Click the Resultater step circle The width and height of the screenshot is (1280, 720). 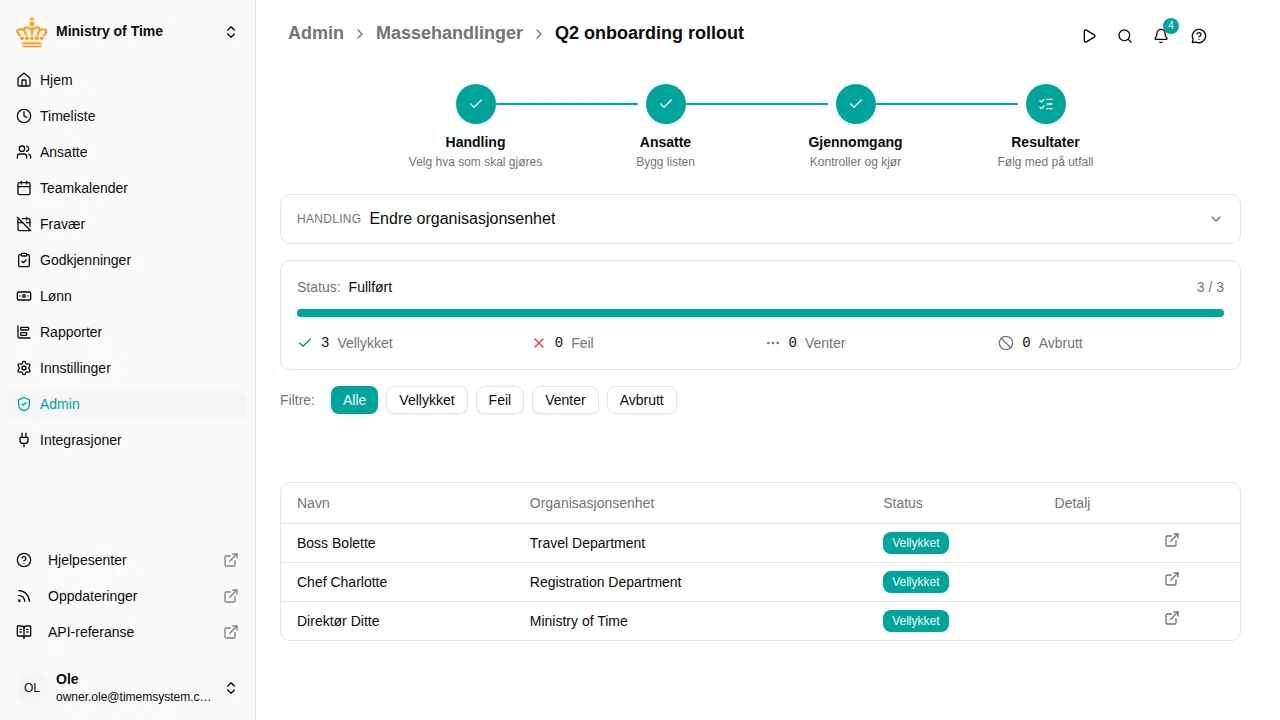(x=1046, y=104)
